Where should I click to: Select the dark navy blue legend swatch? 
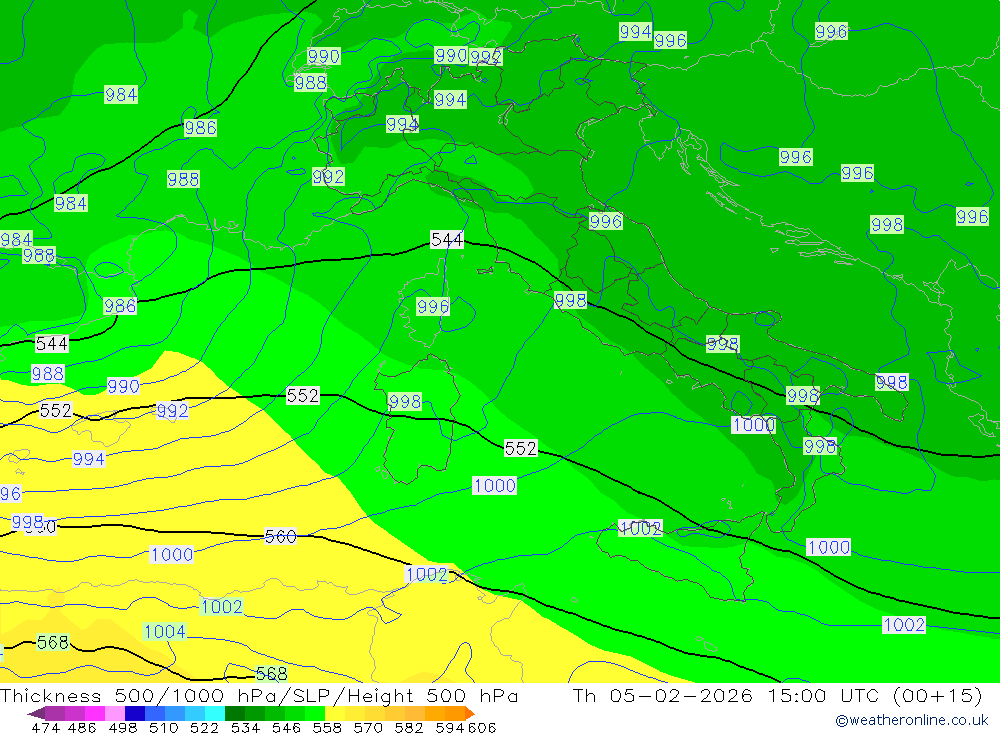(x=135, y=713)
